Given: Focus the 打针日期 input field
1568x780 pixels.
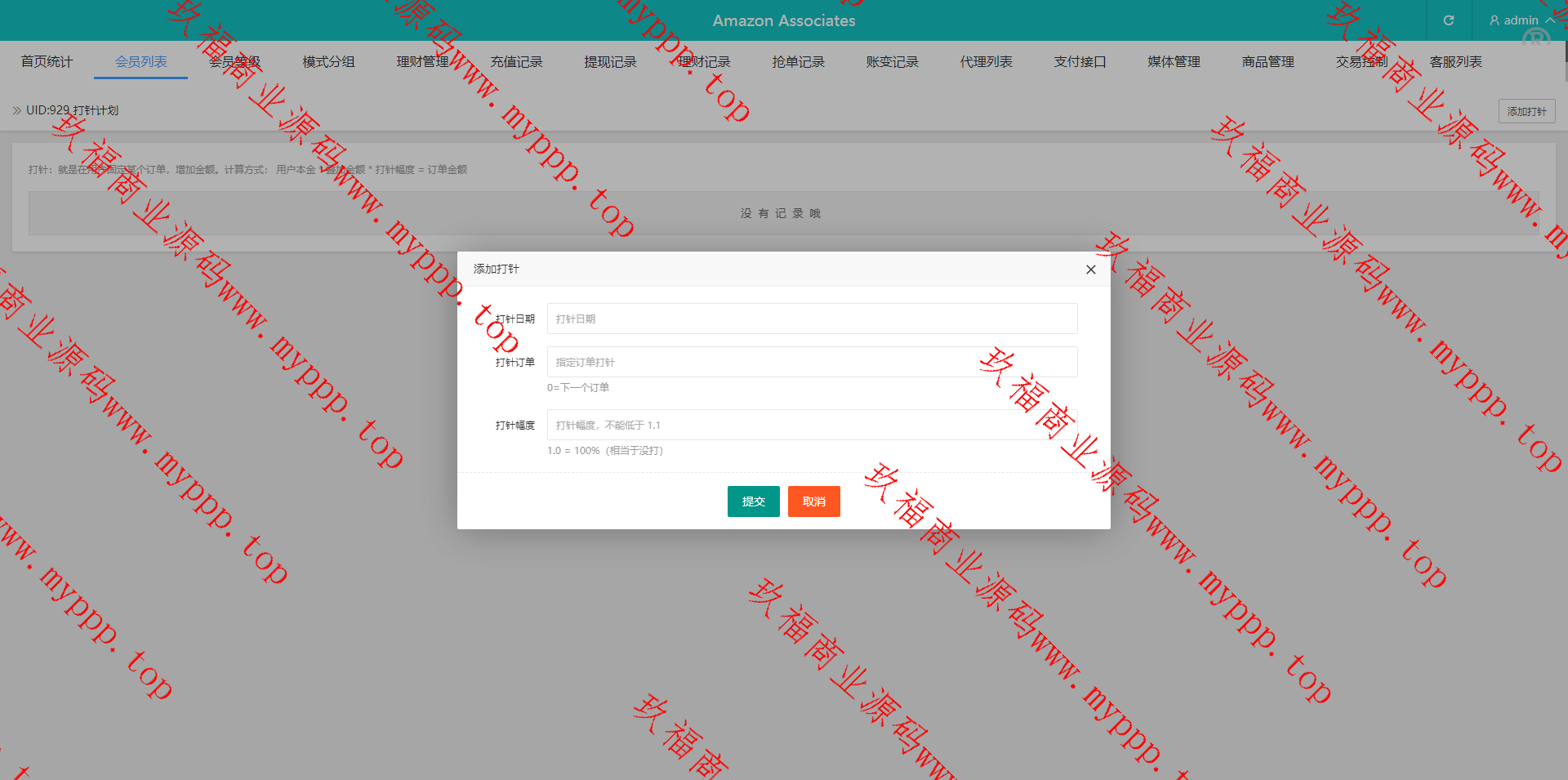Looking at the screenshot, I should coord(812,319).
